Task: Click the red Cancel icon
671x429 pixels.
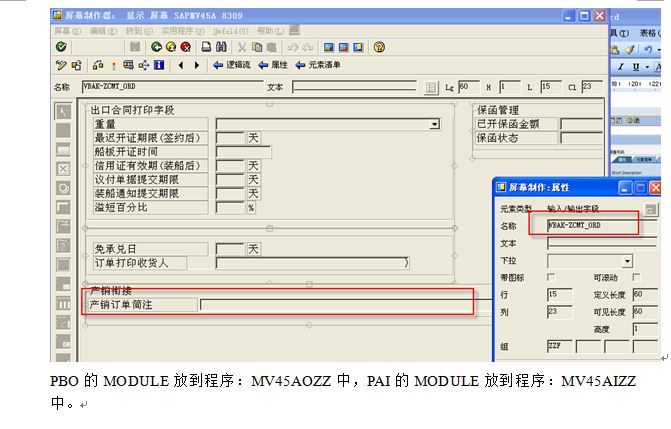Action: [x=186, y=47]
